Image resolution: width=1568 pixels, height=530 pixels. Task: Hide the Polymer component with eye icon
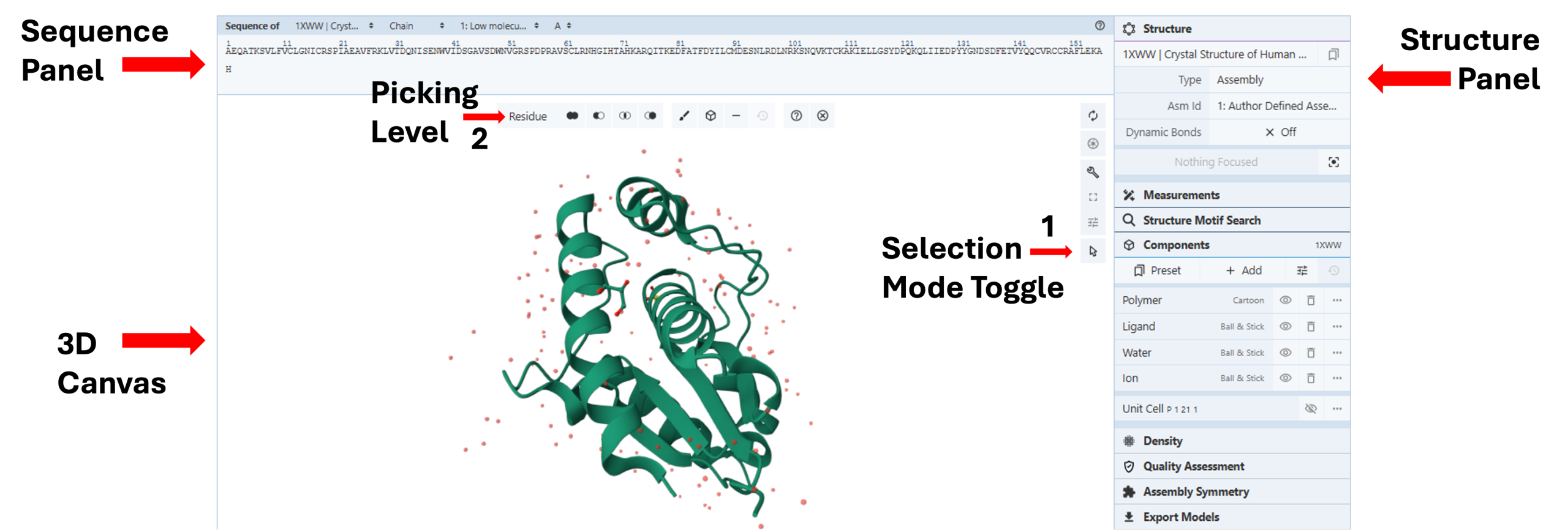[x=1286, y=300]
